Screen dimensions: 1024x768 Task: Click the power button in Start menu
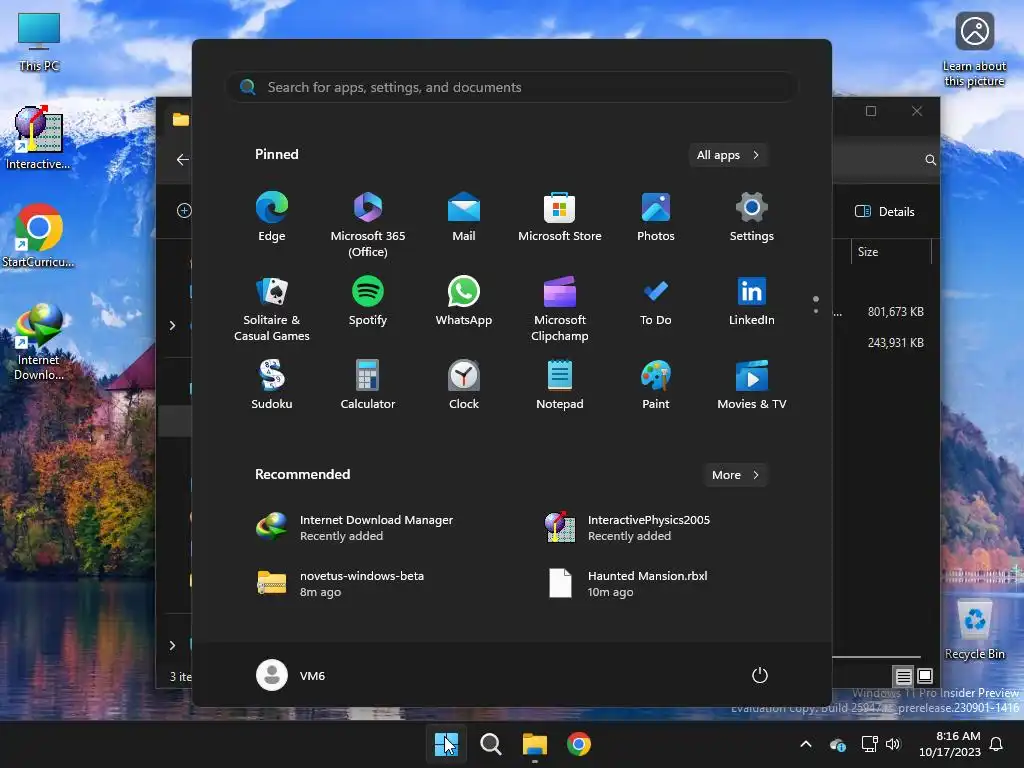tap(760, 675)
